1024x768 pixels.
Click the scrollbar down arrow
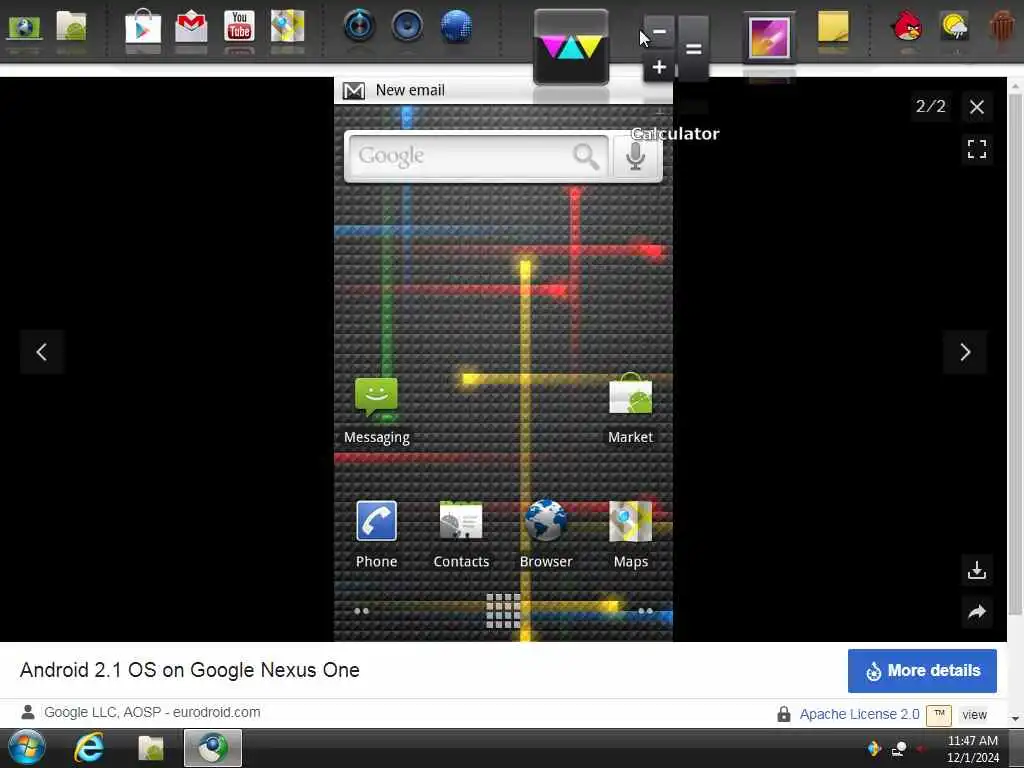(x=1016, y=718)
